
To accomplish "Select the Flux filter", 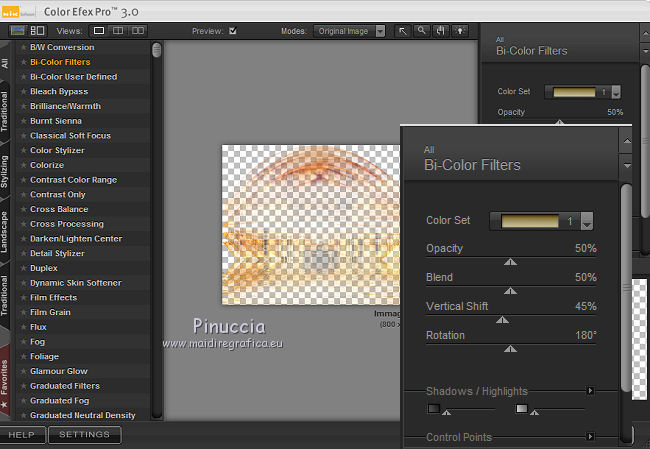I will [38, 327].
